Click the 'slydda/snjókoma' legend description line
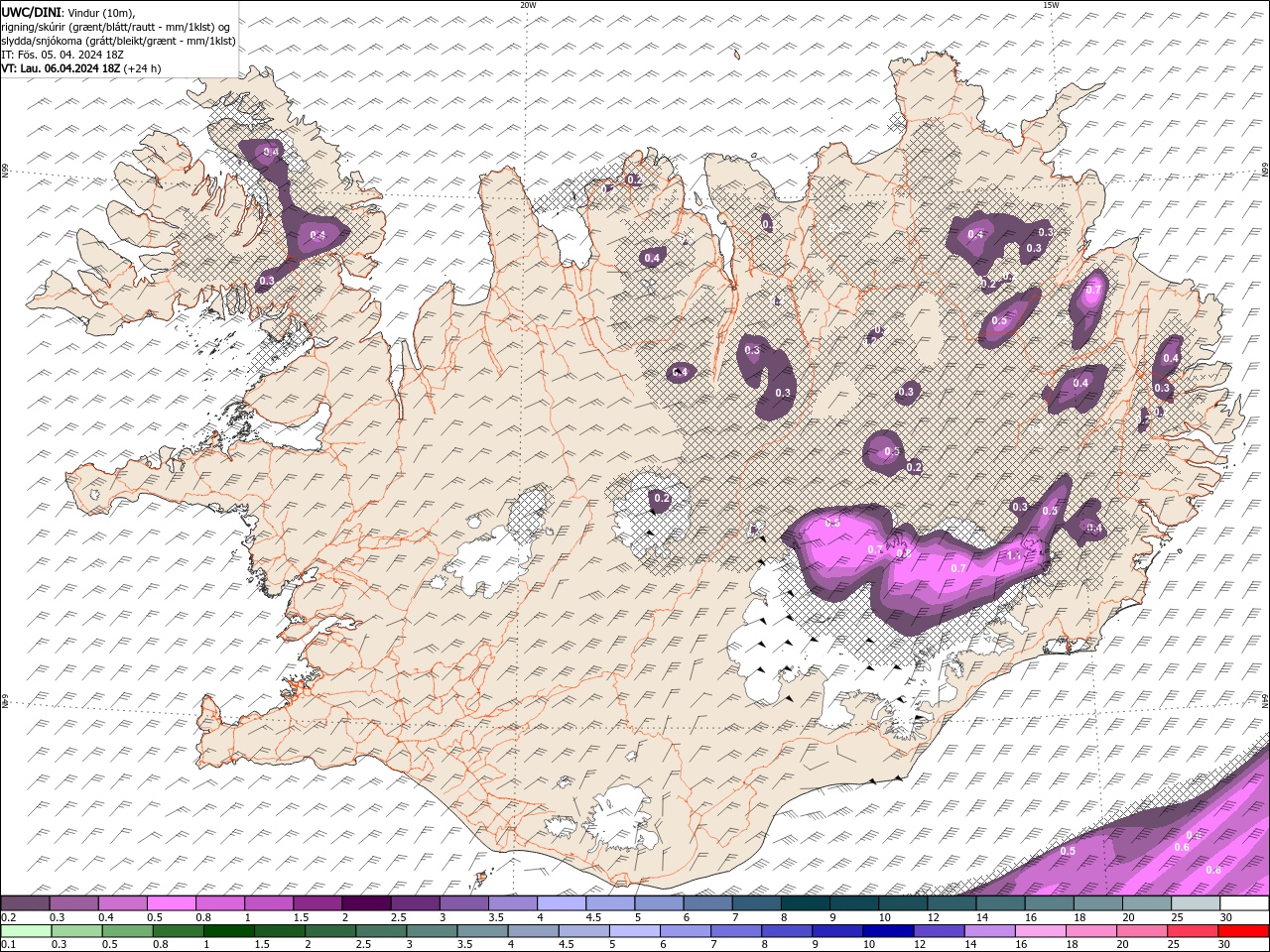The width and height of the screenshot is (1270, 952). click(118, 40)
